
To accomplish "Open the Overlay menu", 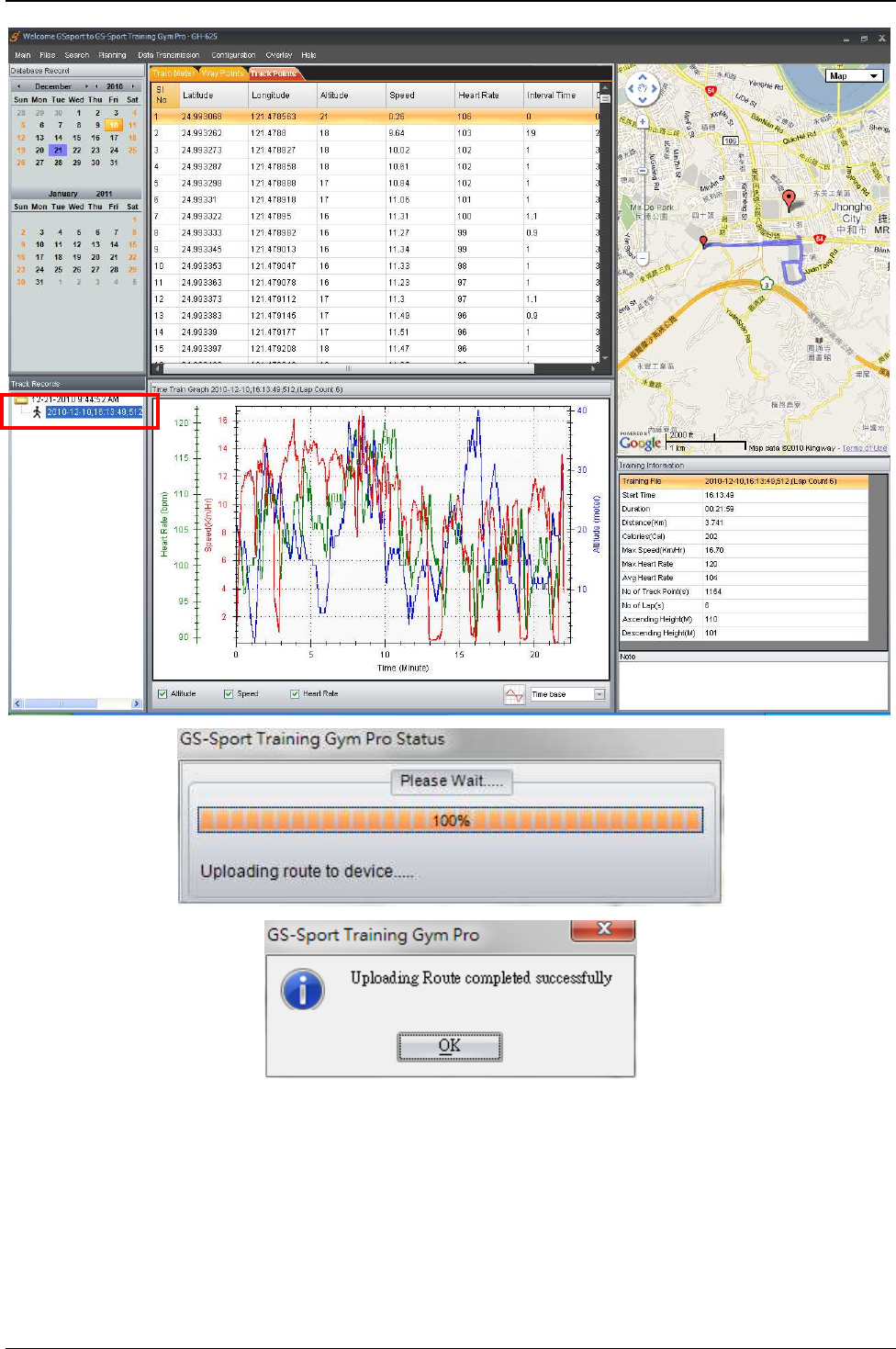I will pyautogui.click(x=279, y=55).
